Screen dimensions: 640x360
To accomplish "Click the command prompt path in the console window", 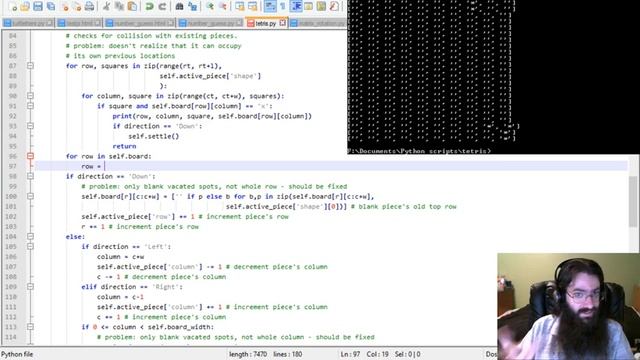I will 419,151.
